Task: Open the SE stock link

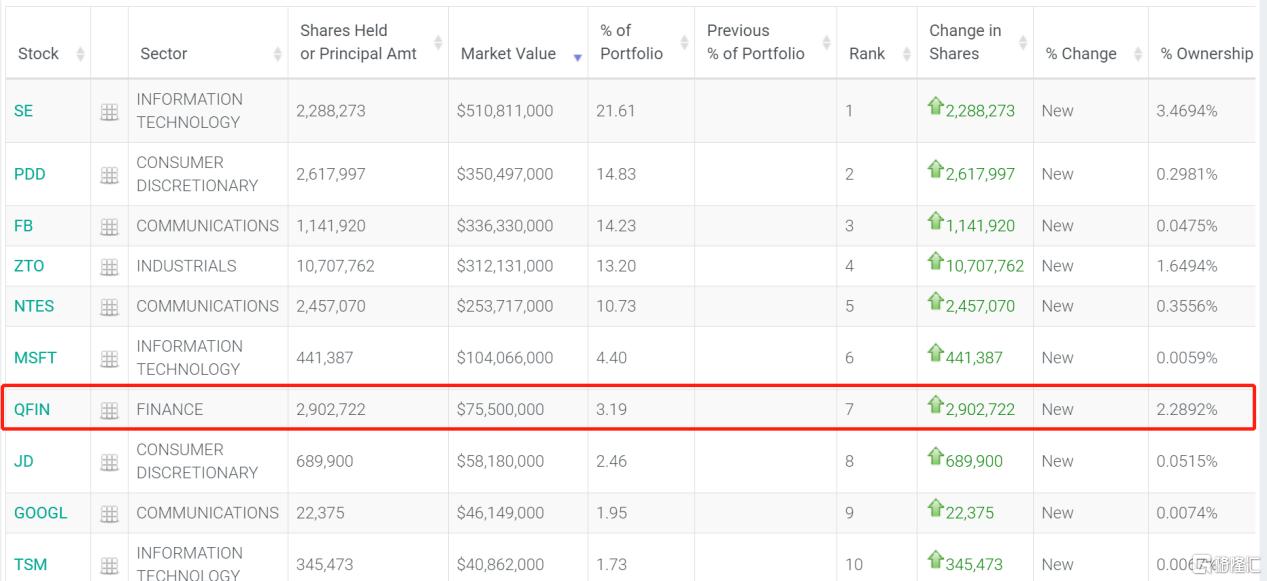Action: (24, 111)
